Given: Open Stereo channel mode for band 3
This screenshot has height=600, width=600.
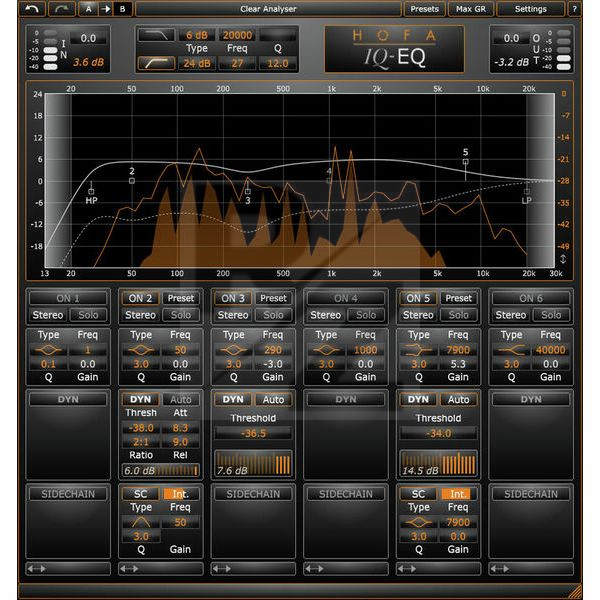Looking at the screenshot, I should click(233, 315).
